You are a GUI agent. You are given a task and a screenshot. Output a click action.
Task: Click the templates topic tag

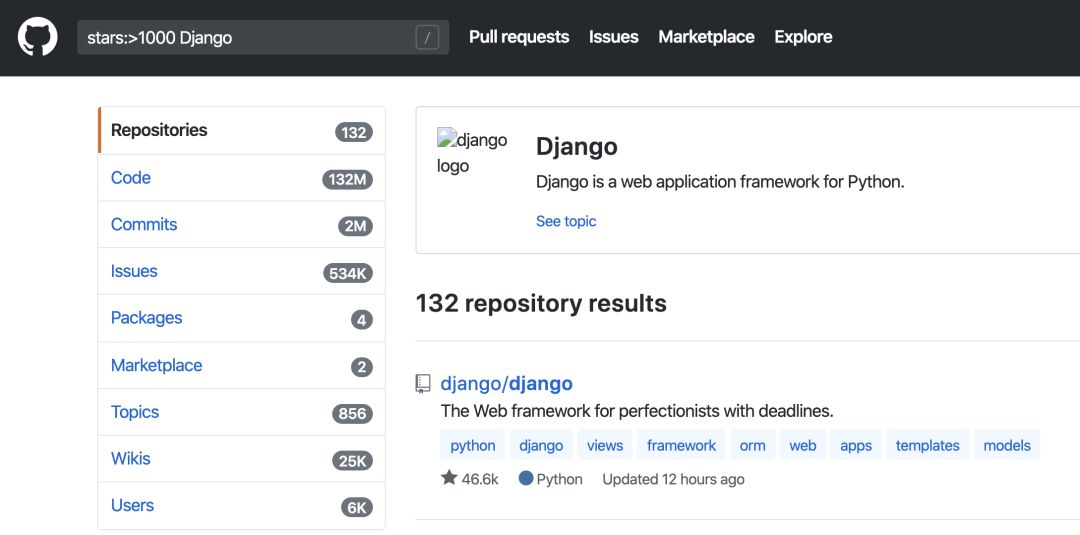[927, 445]
